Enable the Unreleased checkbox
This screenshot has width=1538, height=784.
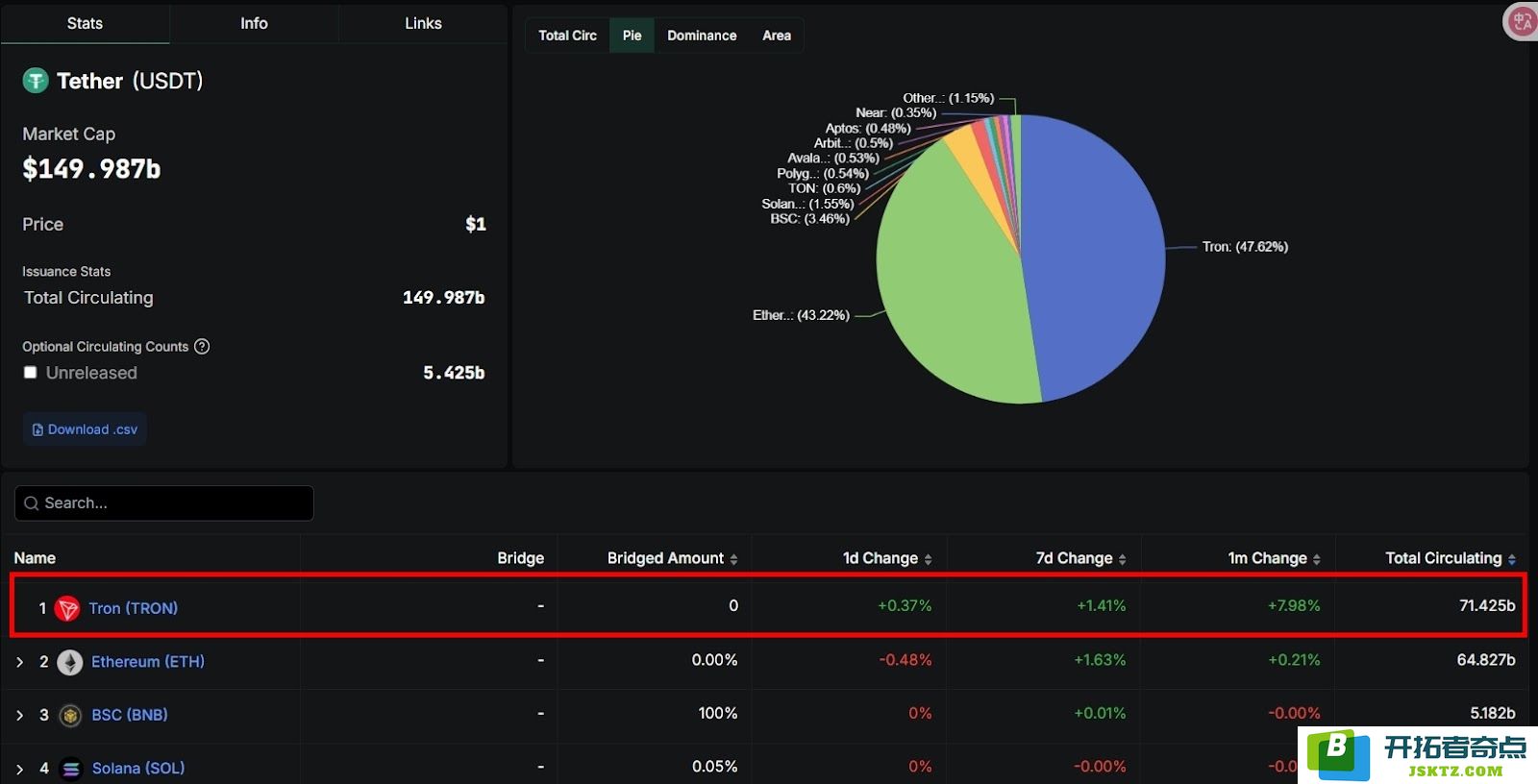(x=31, y=373)
